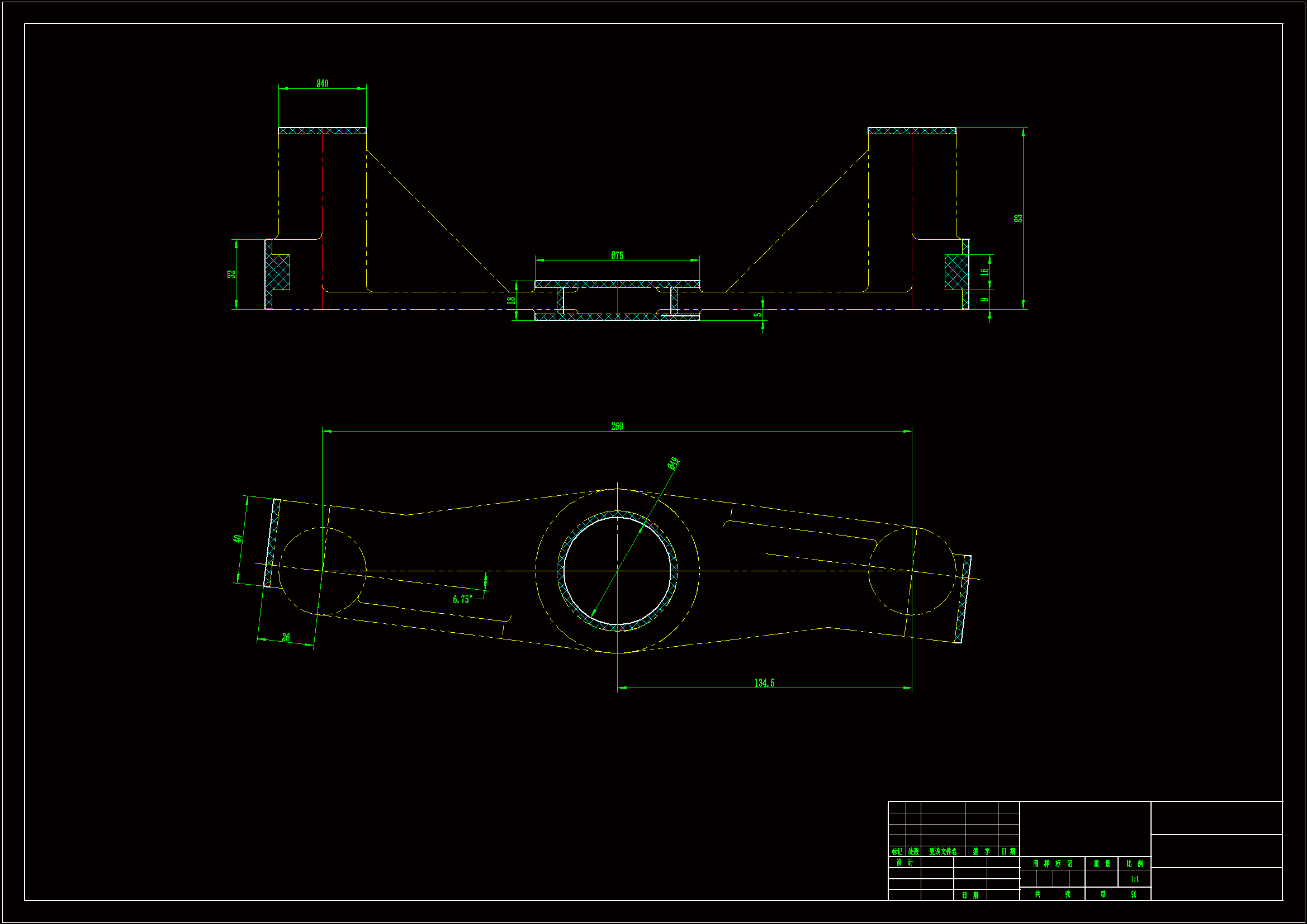Click the 比例 title block label
Image resolution: width=1307 pixels, height=924 pixels.
tap(1134, 864)
